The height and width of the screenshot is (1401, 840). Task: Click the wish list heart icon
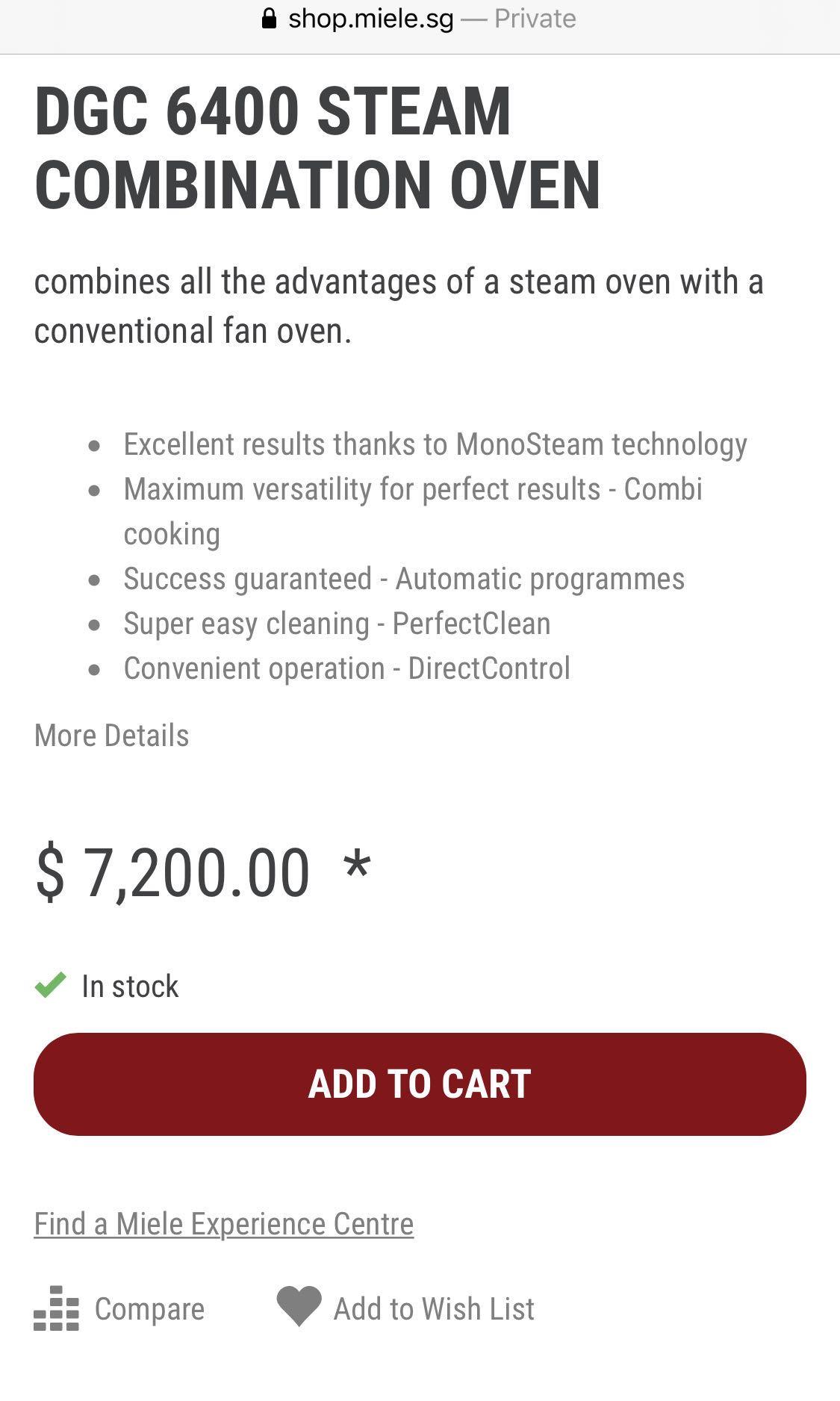[x=299, y=1306]
